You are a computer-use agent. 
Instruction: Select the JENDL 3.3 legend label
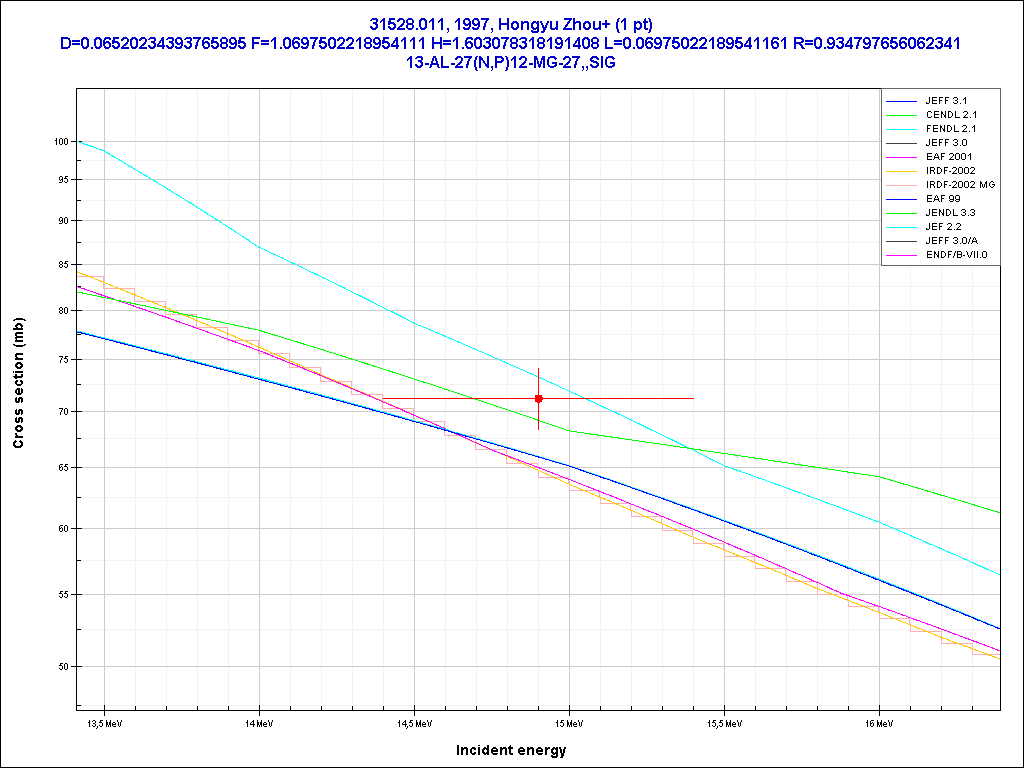pos(951,213)
